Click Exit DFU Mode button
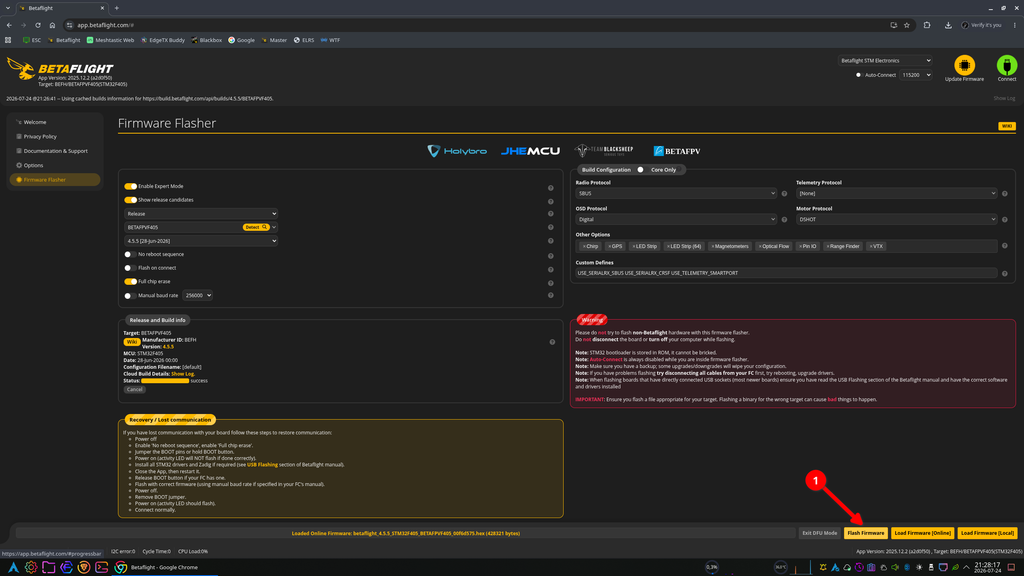 (820, 533)
